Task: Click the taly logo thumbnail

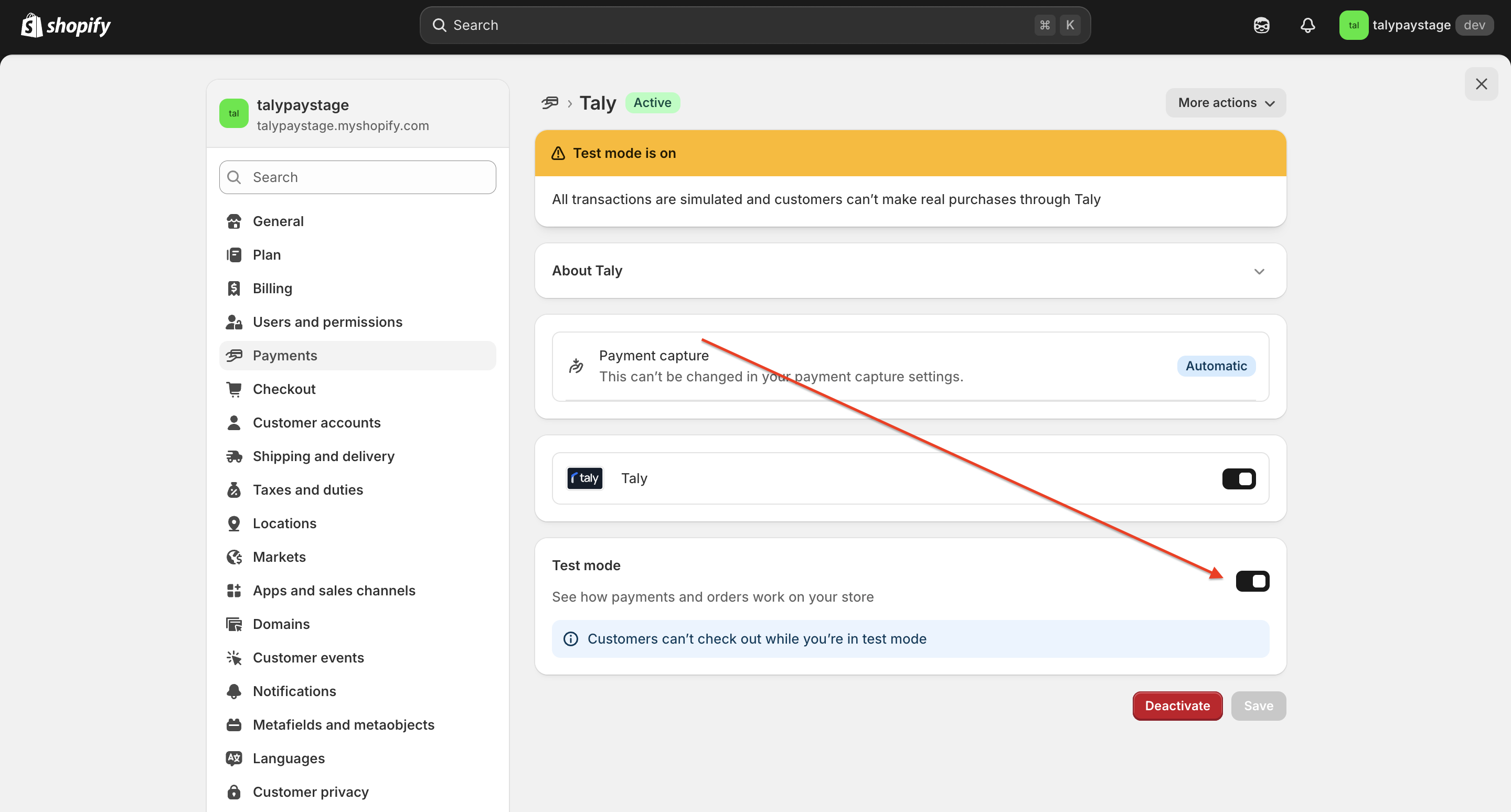Action: coord(585,478)
